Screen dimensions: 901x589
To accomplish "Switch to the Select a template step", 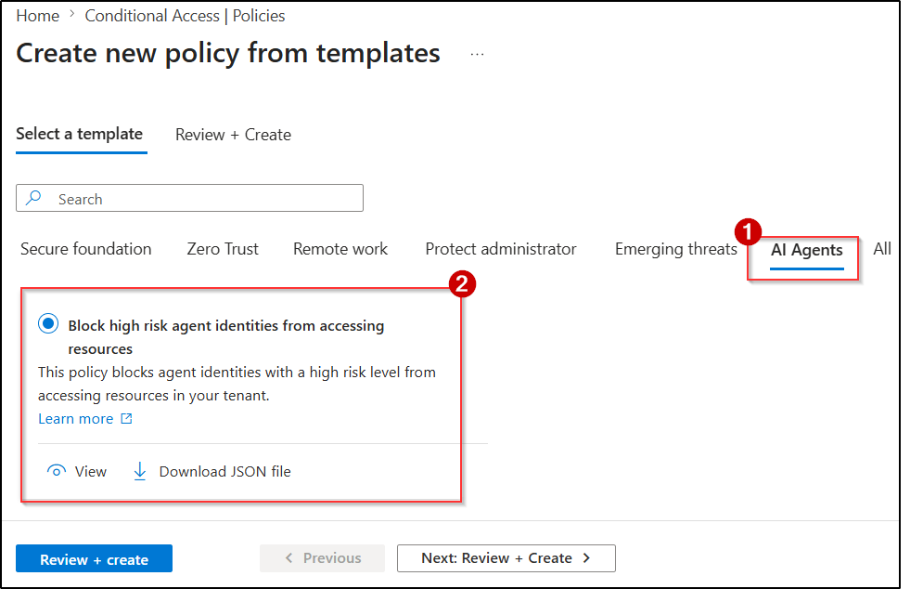I will tap(79, 134).
